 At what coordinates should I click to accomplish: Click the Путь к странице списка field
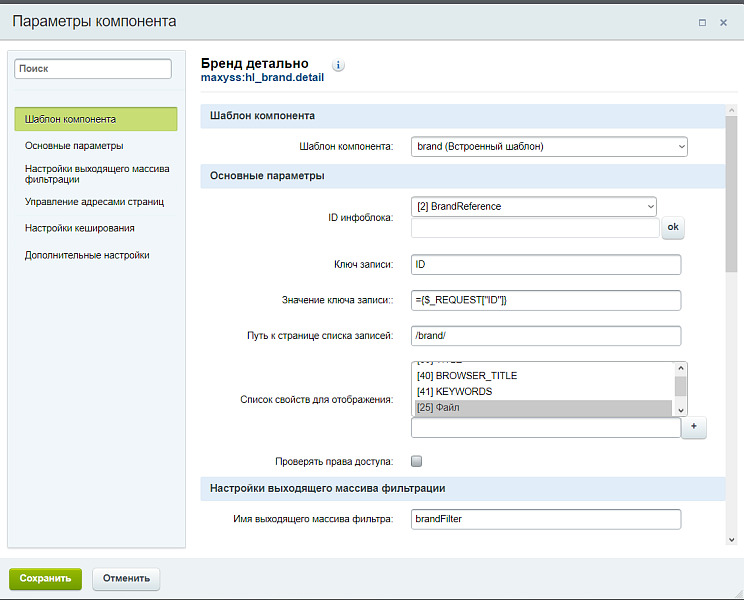click(x=545, y=335)
